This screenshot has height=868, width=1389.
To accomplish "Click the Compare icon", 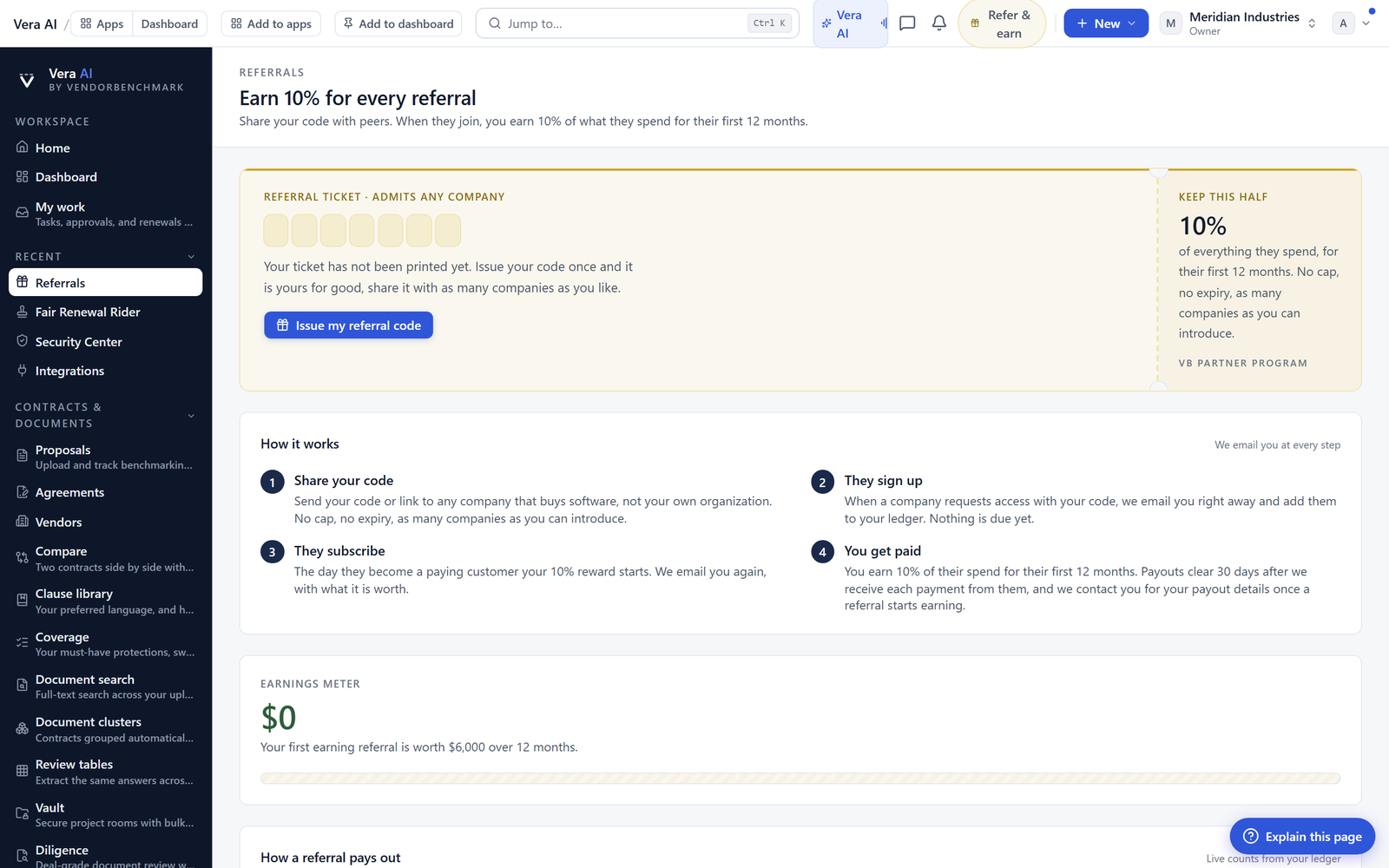I will [23, 558].
